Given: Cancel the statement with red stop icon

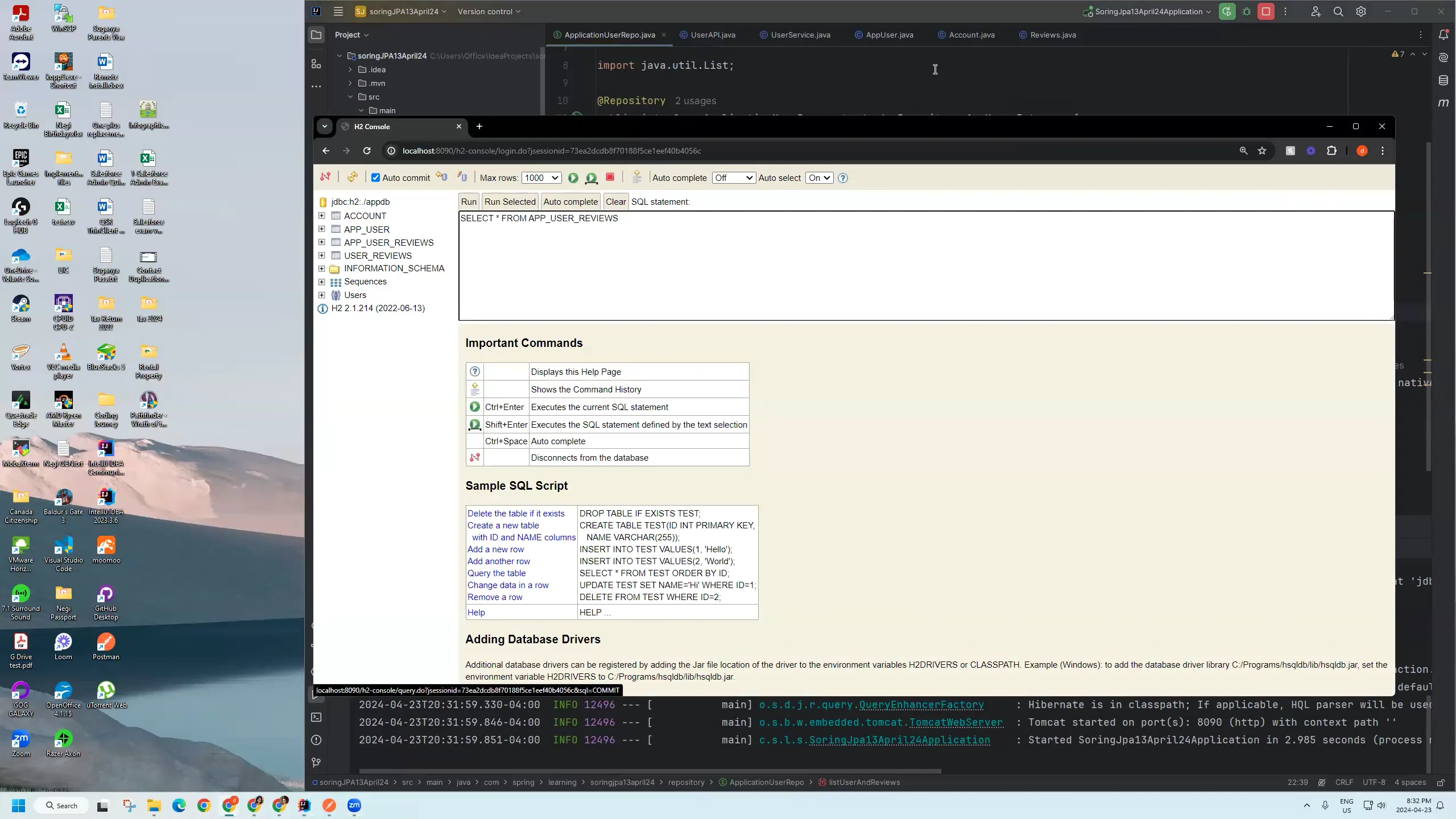Looking at the screenshot, I should (610, 177).
